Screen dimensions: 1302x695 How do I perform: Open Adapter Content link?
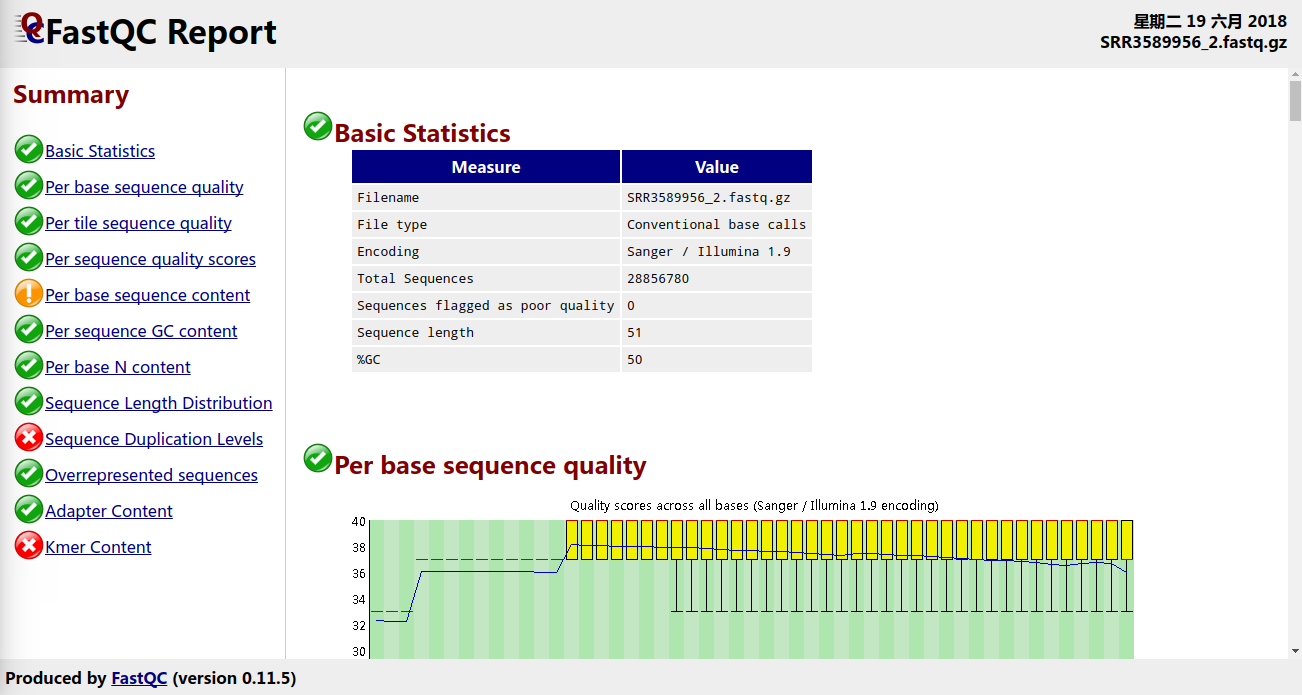click(109, 511)
